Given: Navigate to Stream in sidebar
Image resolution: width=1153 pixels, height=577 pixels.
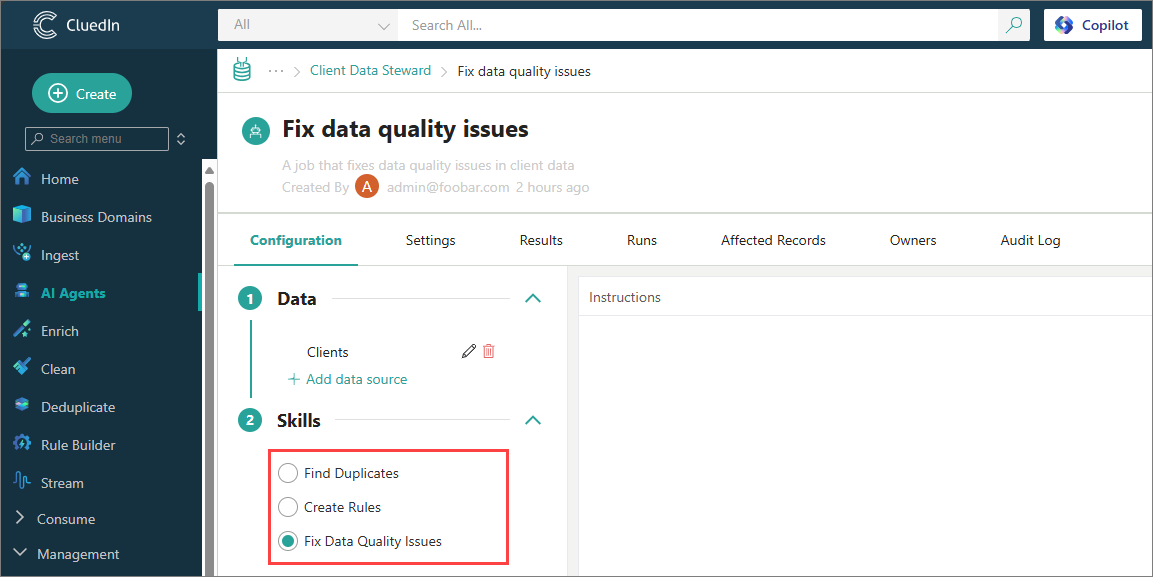Looking at the screenshot, I should point(62,483).
